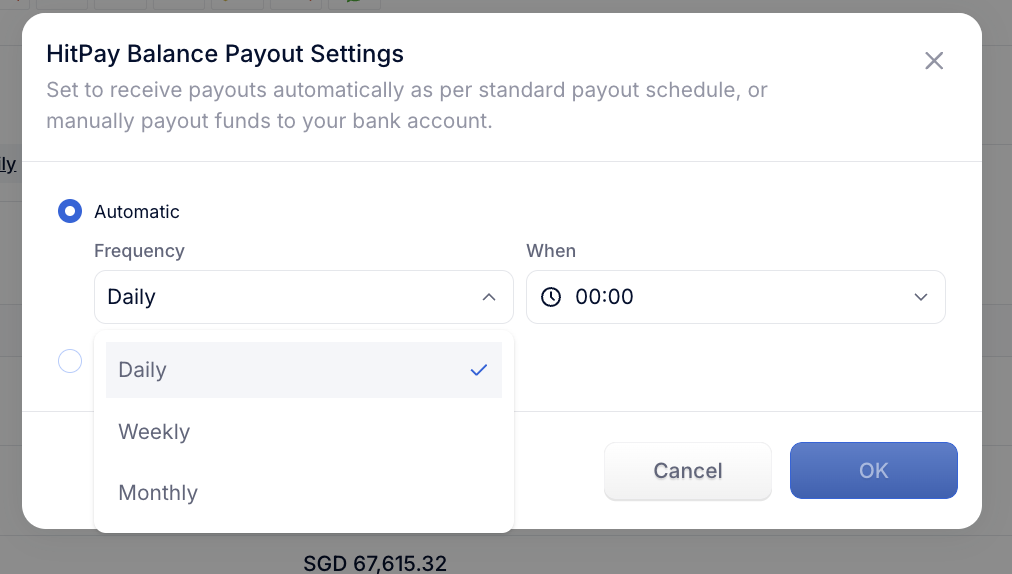
Task: Close the HitPay Balance Payout Settings dialog
Action: [933, 61]
